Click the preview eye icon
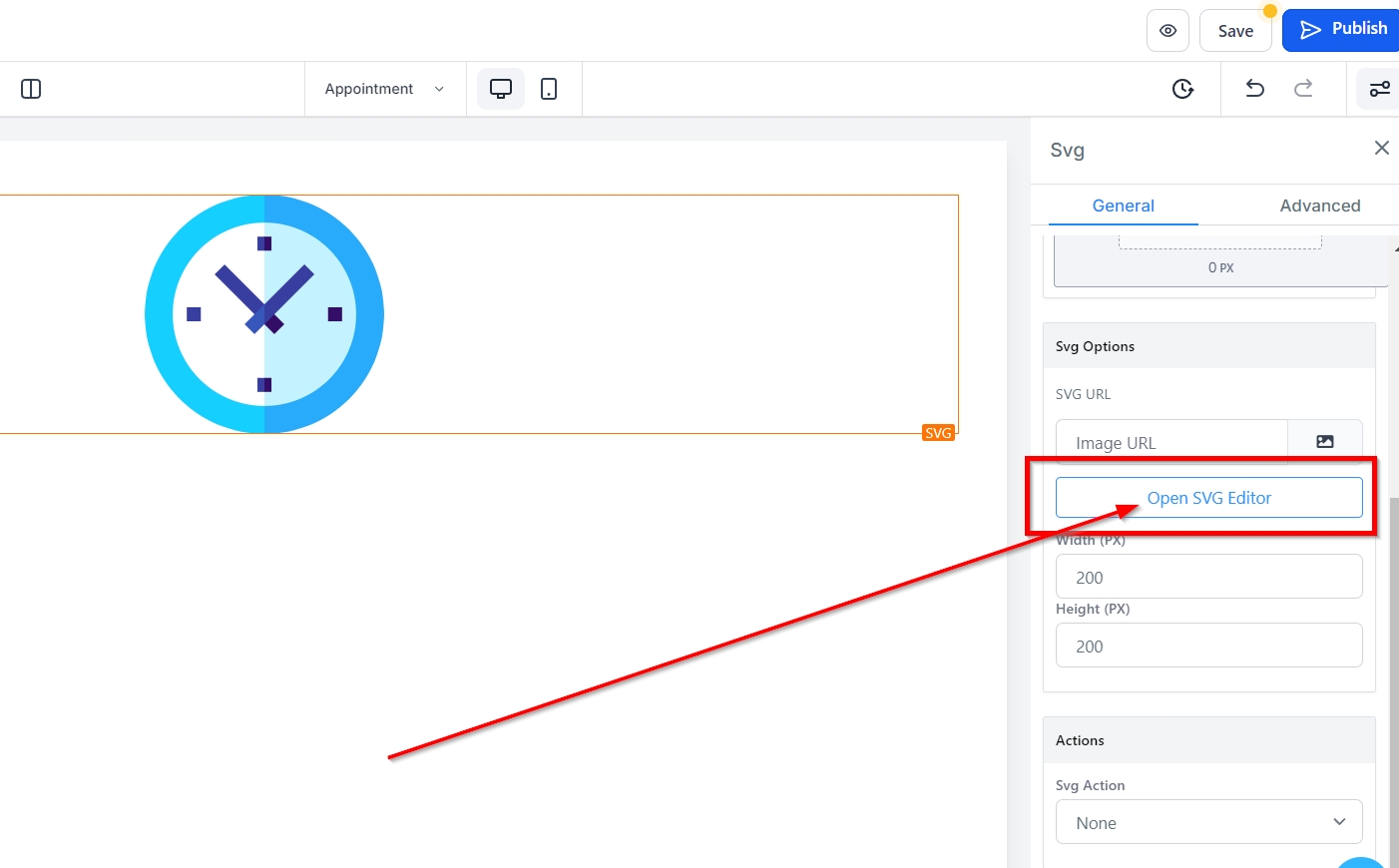 1167,31
